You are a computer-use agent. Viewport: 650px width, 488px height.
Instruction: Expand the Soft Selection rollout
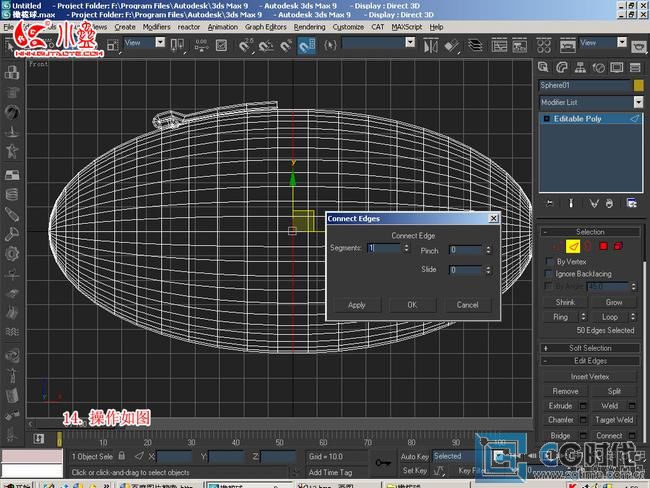pyautogui.click(x=590, y=348)
